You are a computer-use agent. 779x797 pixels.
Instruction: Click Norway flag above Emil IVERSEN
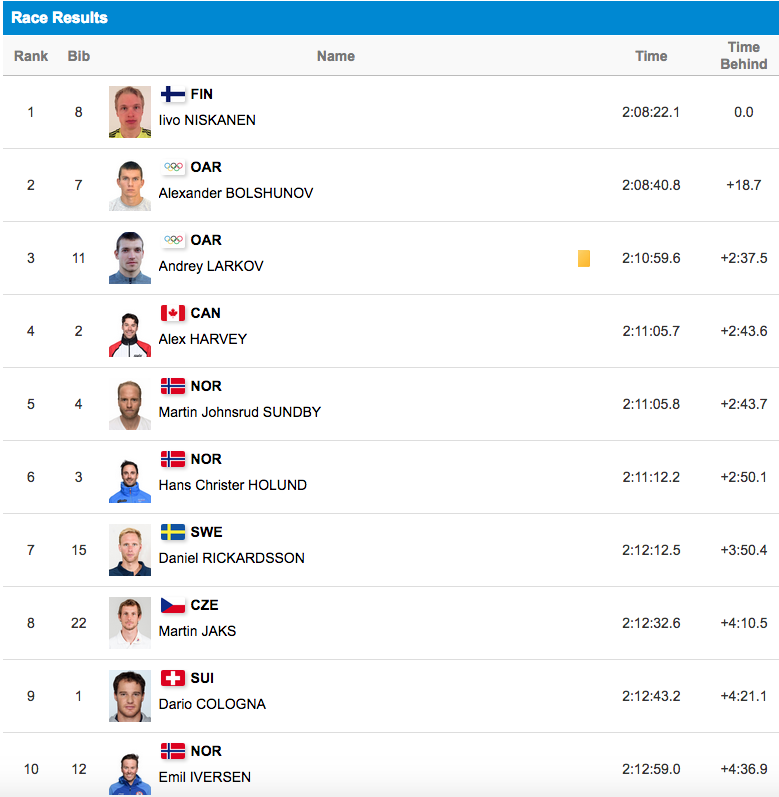pos(173,751)
